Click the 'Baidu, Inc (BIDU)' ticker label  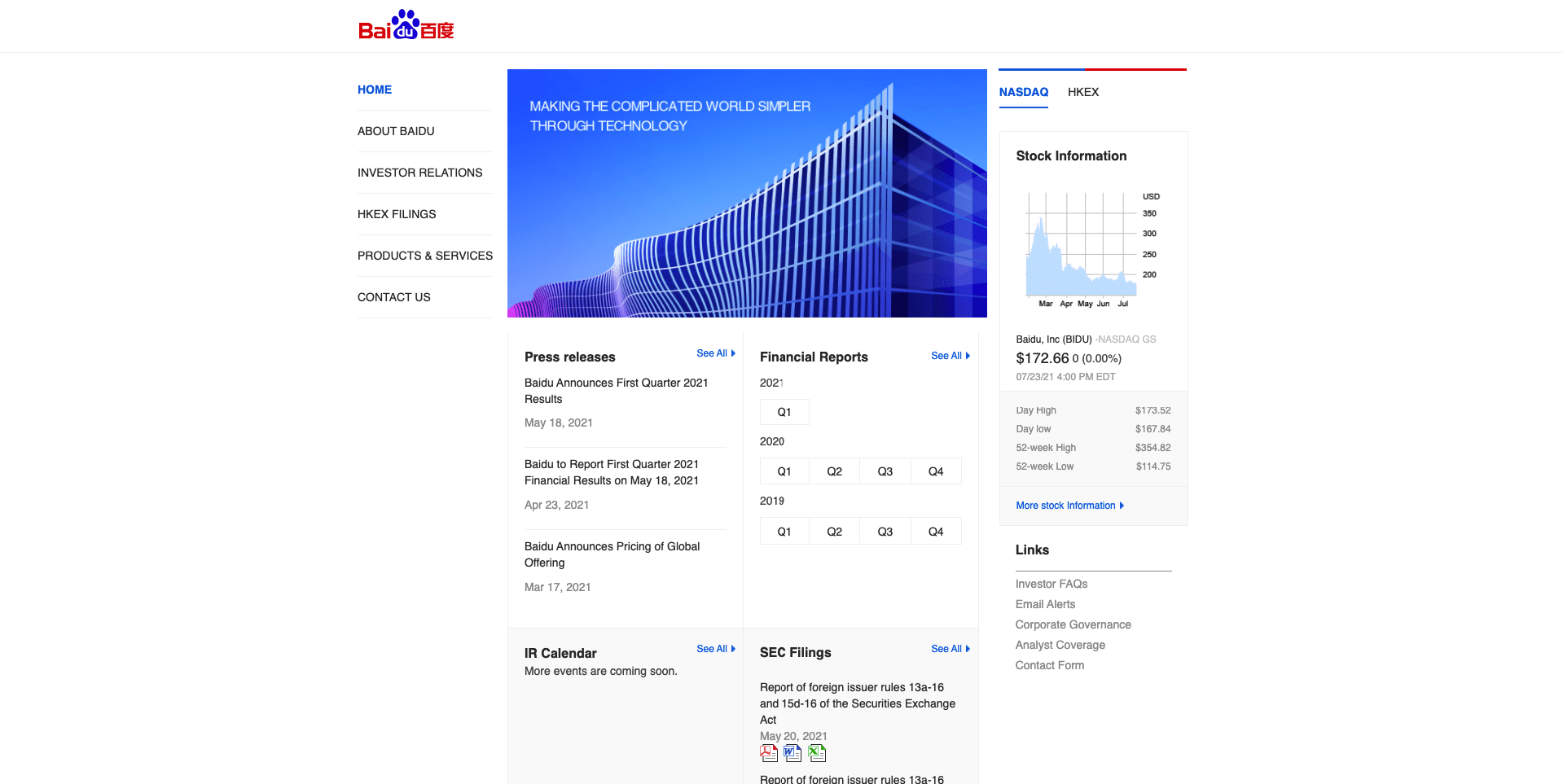[1053, 339]
